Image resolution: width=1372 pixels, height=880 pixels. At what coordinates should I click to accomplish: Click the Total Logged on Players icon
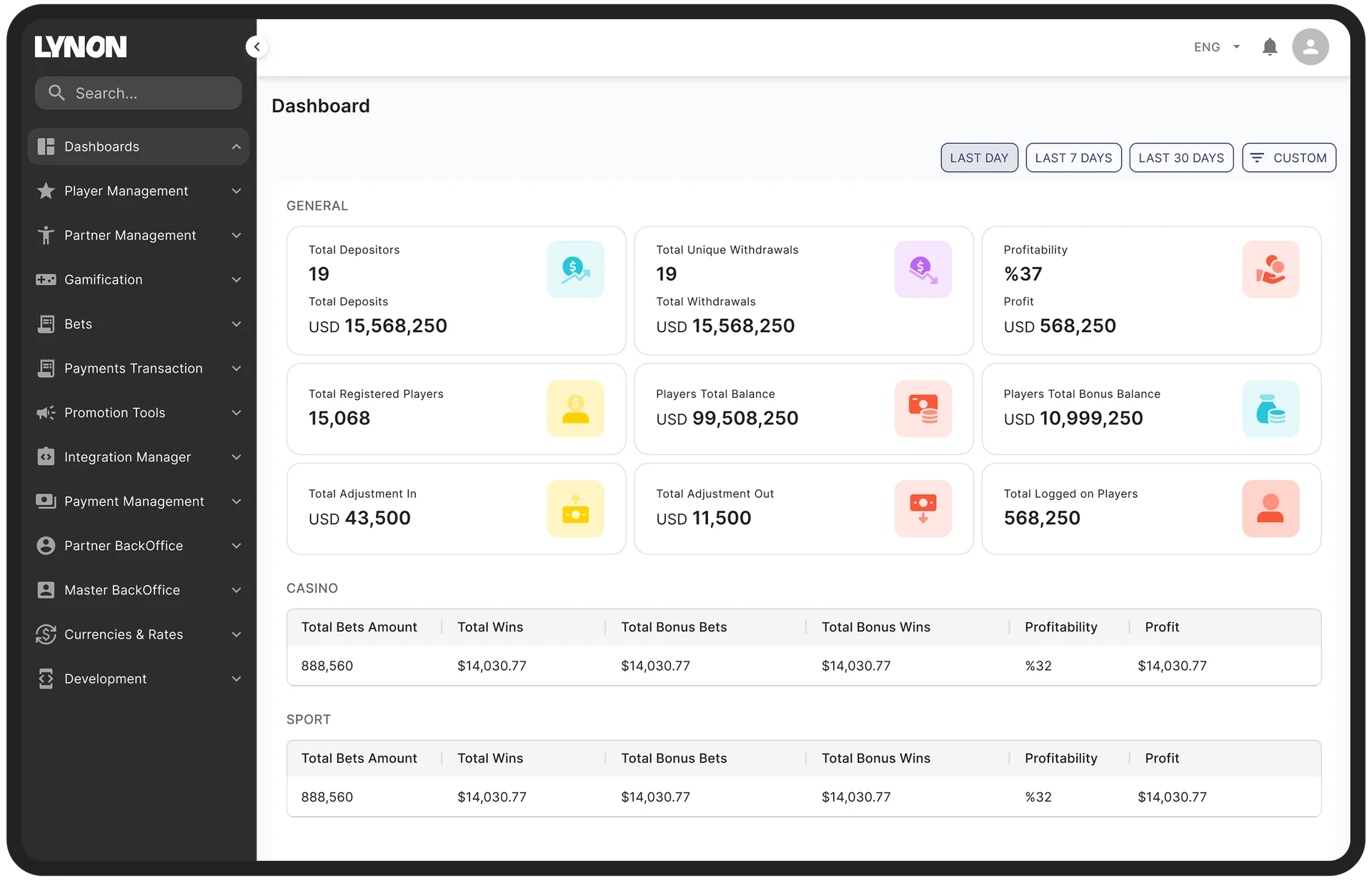pos(1270,509)
